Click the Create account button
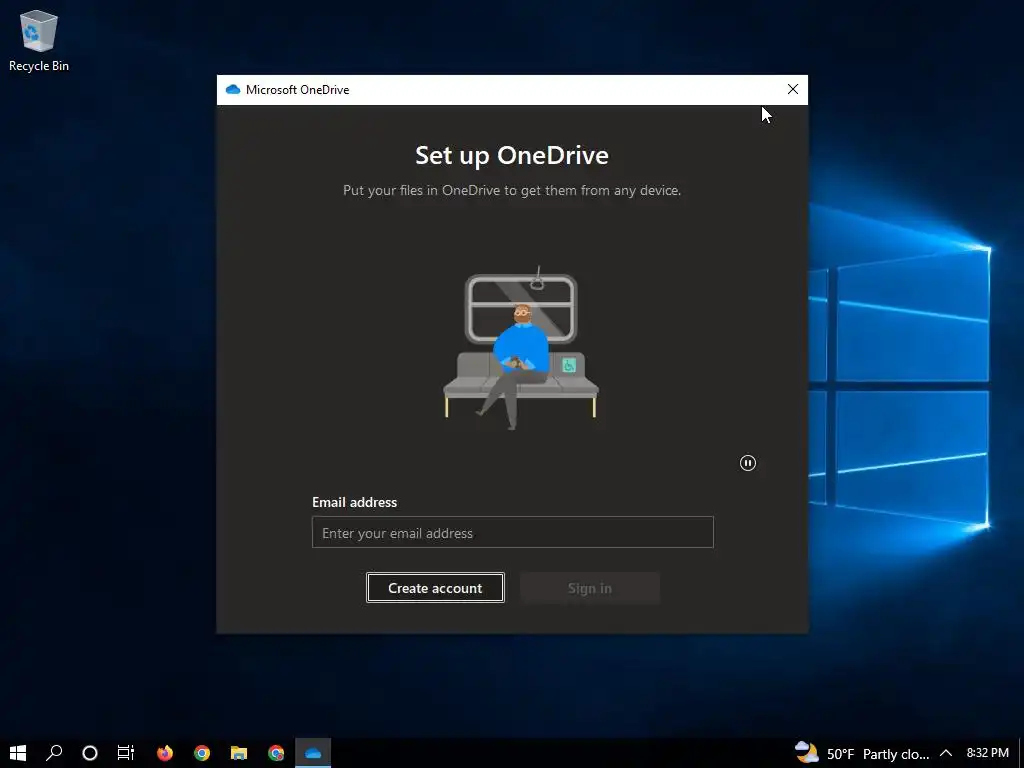Image resolution: width=1024 pixels, height=768 pixels. (435, 588)
